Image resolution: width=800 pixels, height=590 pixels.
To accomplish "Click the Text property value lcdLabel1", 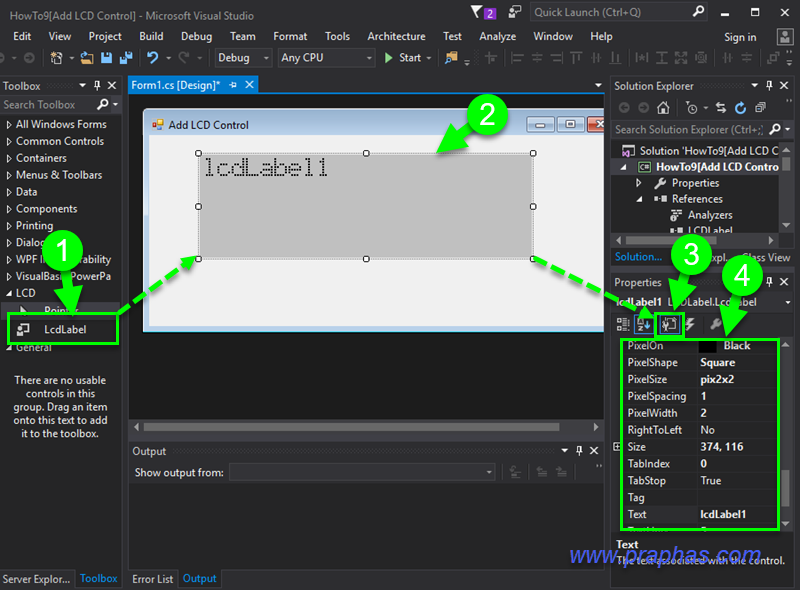I will coord(723,514).
